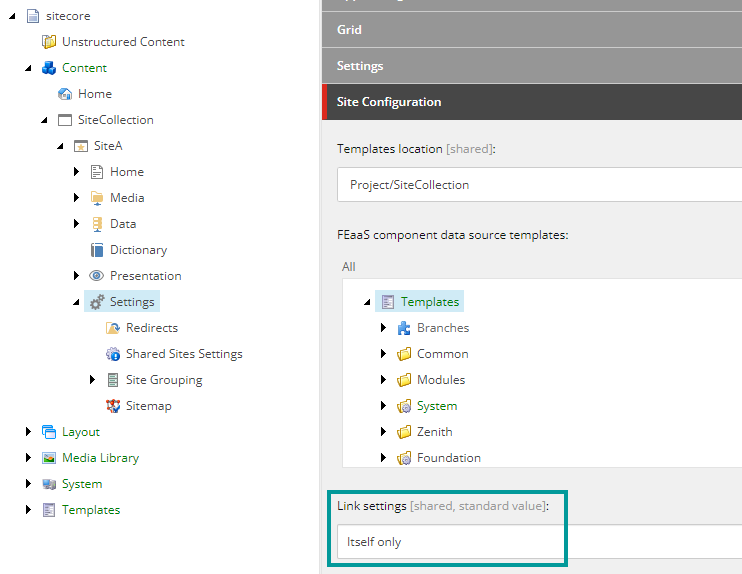742x574 pixels.
Task: Click the SiteA star window icon
Action: [x=81, y=146]
